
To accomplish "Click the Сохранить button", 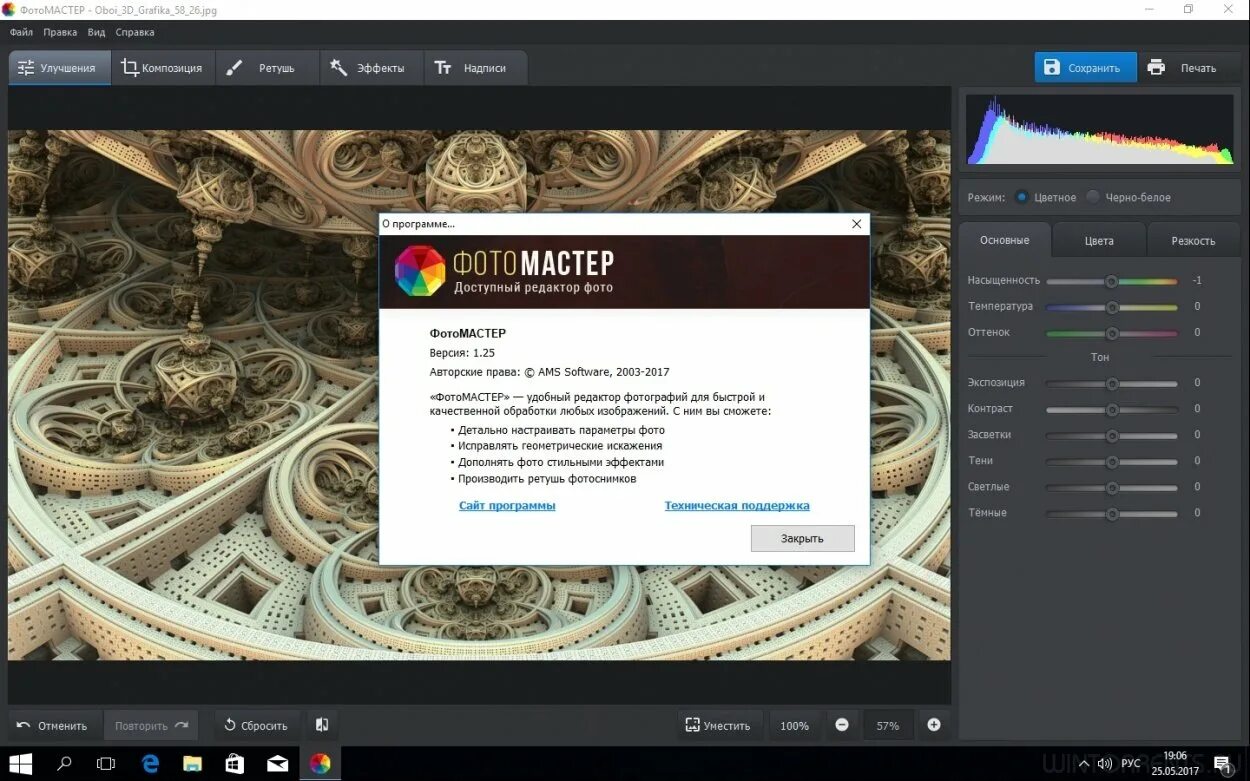I will pyautogui.click(x=1085, y=68).
